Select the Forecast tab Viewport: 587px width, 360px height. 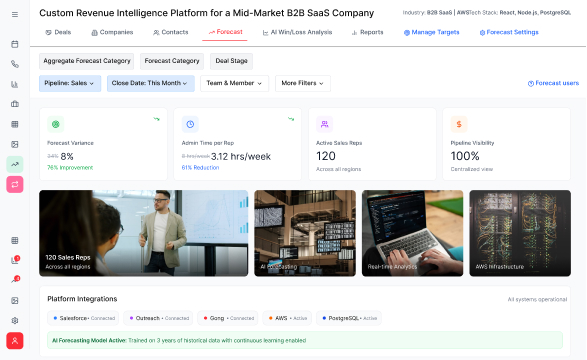point(225,32)
